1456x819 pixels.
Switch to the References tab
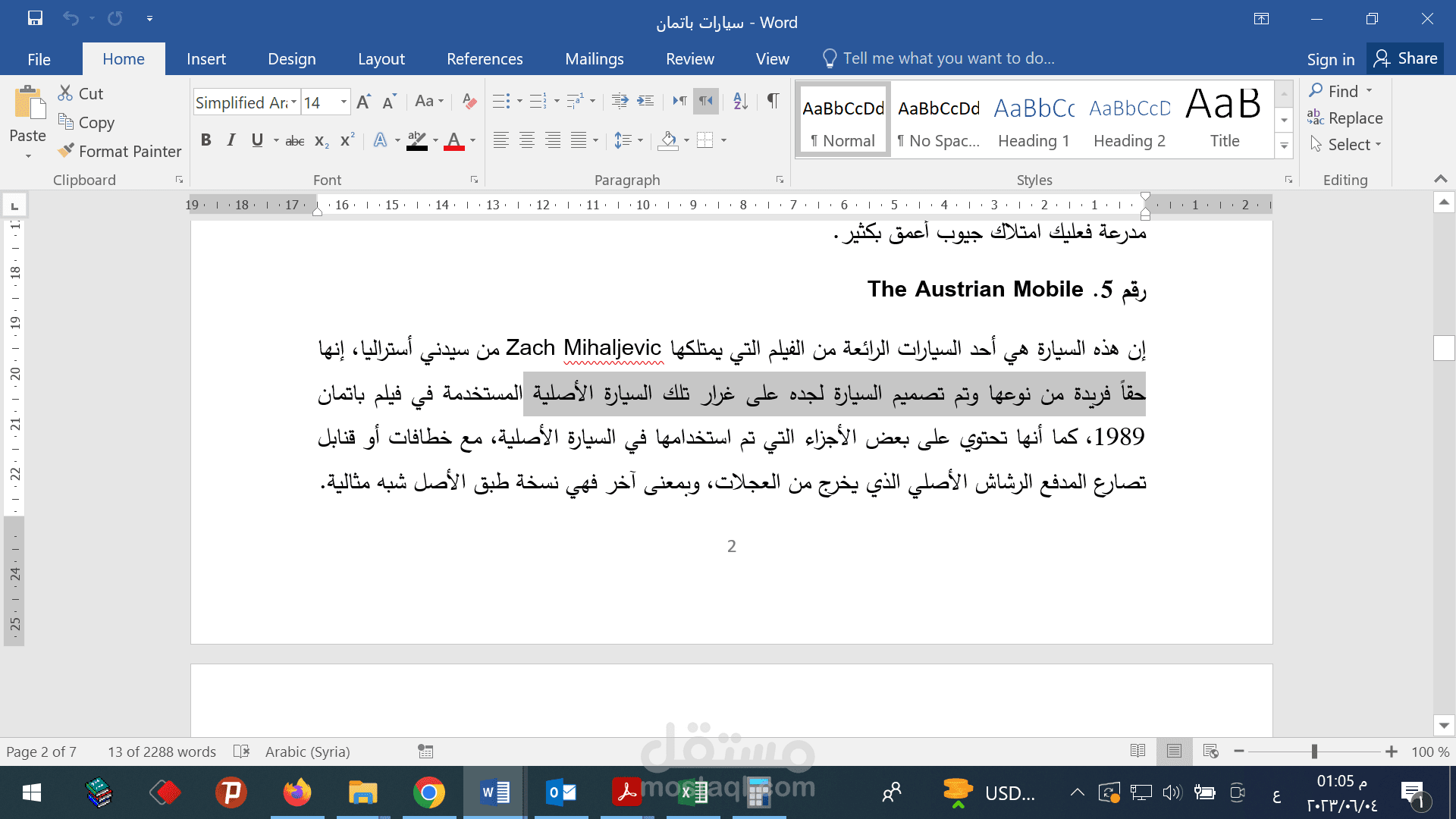click(x=485, y=59)
